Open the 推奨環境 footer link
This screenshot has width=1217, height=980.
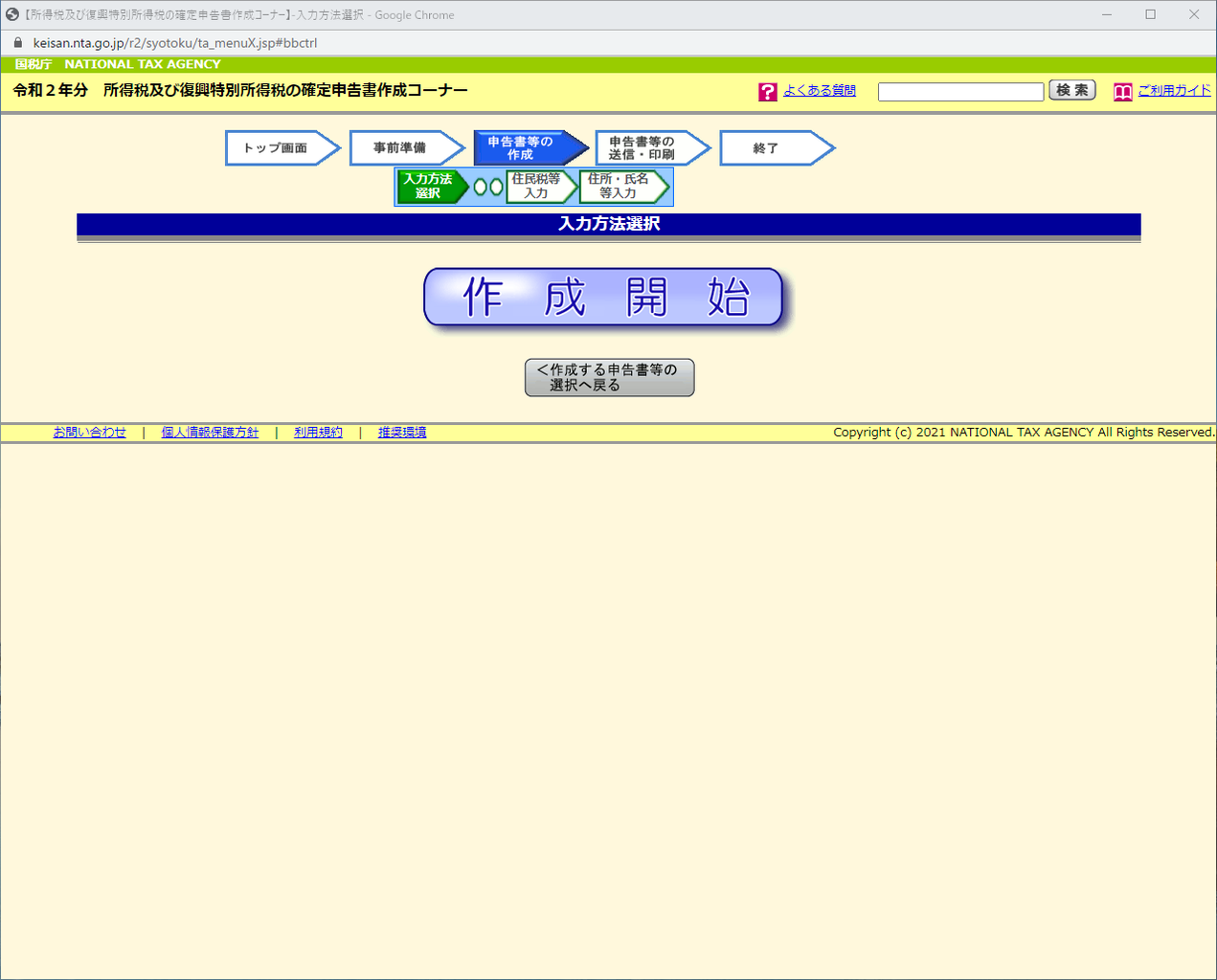point(402,433)
